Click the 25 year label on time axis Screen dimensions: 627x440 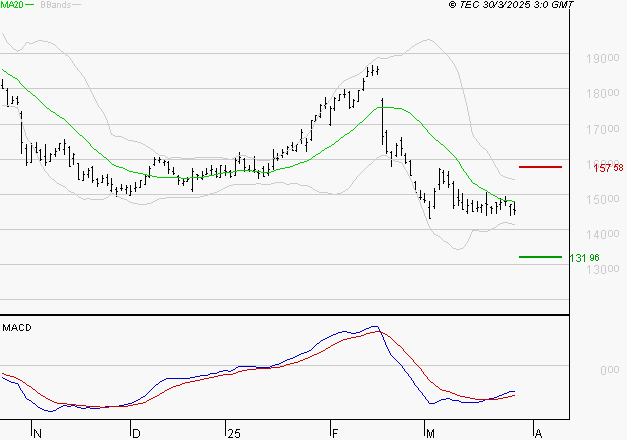point(234,434)
